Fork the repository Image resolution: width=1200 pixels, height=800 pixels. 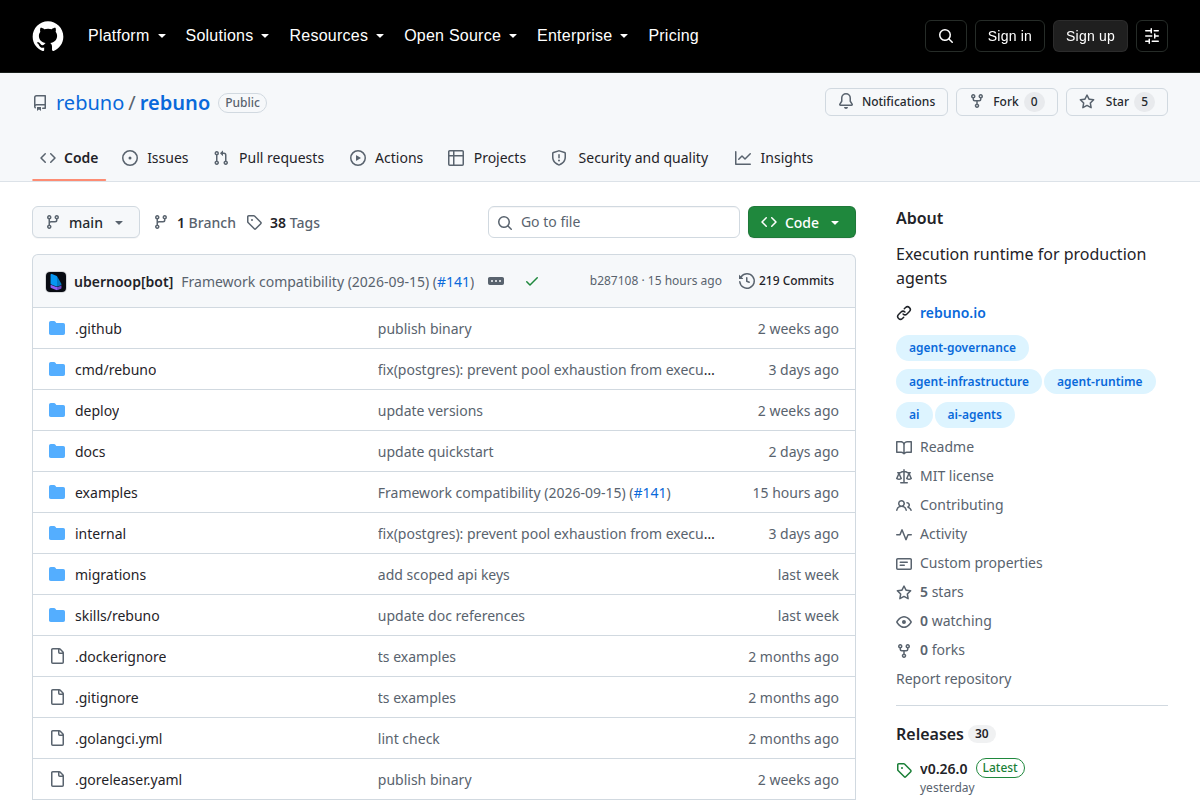click(x=1006, y=102)
